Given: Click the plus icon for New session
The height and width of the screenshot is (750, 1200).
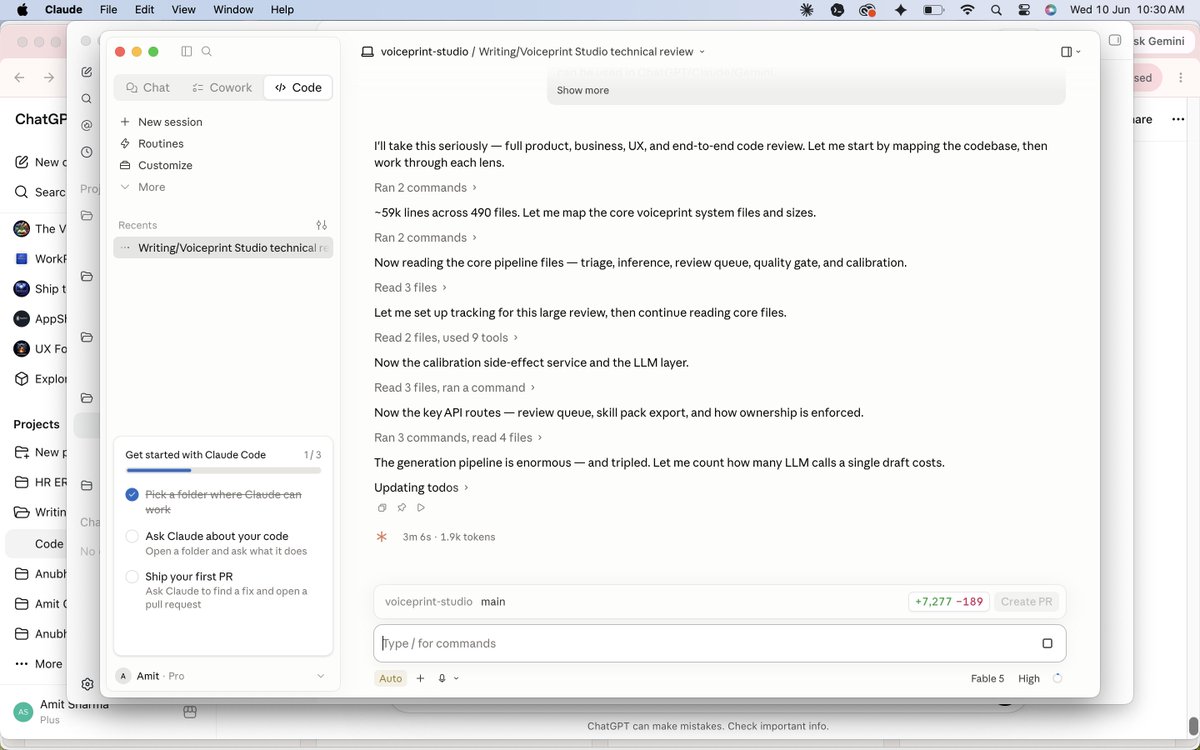Looking at the screenshot, I should (125, 122).
